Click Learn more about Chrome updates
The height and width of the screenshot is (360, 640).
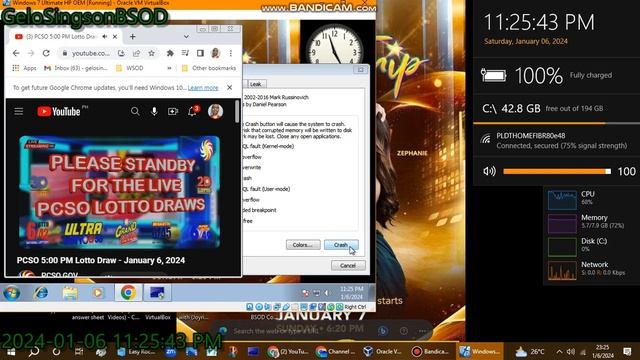(x=203, y=88)
